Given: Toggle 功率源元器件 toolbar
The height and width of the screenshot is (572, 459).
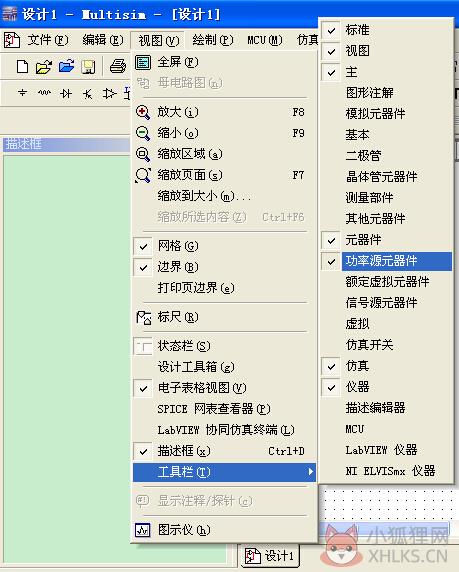Looking at the screenshot, I should tap(386, 261).
